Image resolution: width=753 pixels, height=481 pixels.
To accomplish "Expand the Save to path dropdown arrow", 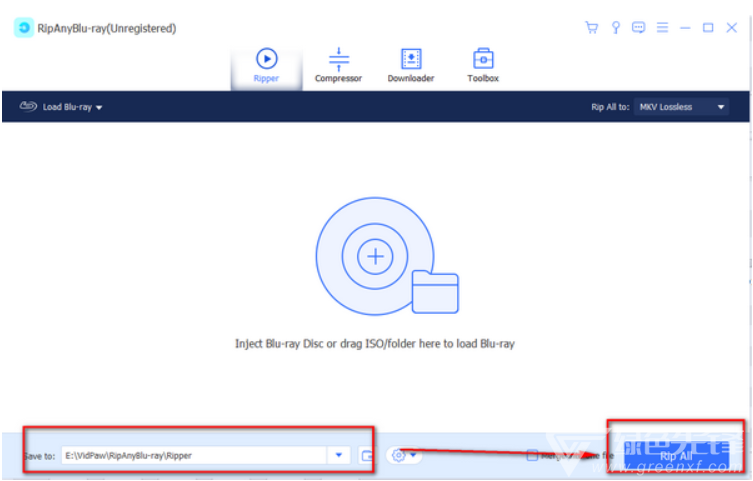I will [x=339, y=455].
